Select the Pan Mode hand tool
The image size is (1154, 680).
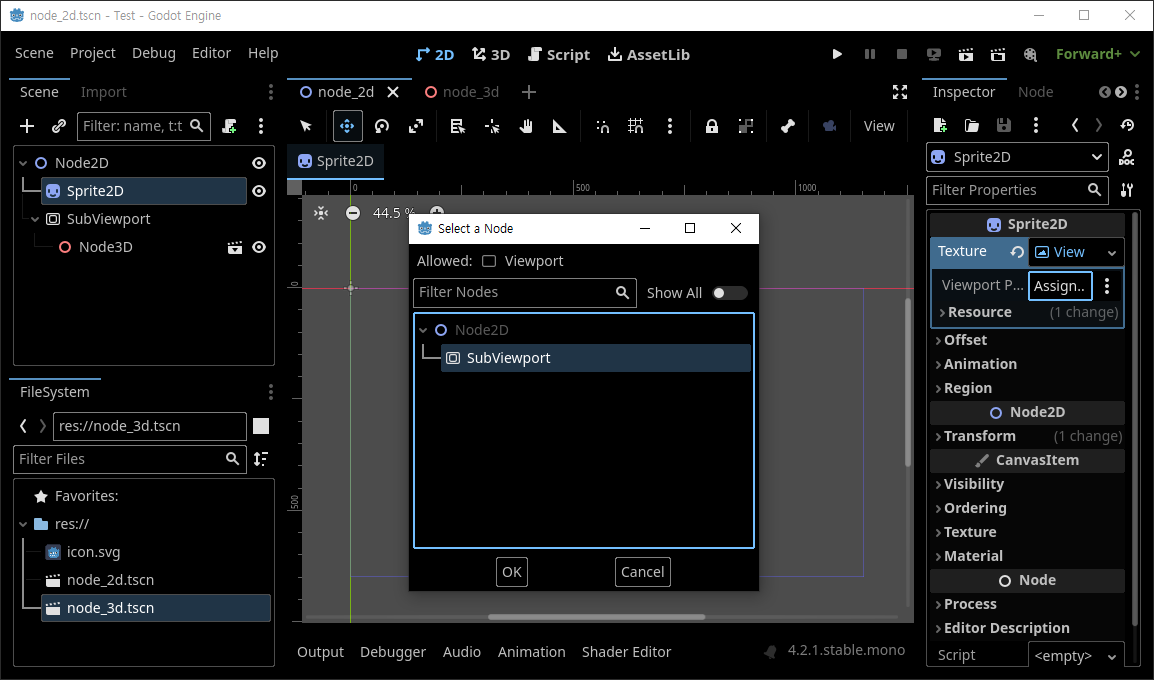click(525, 126)
